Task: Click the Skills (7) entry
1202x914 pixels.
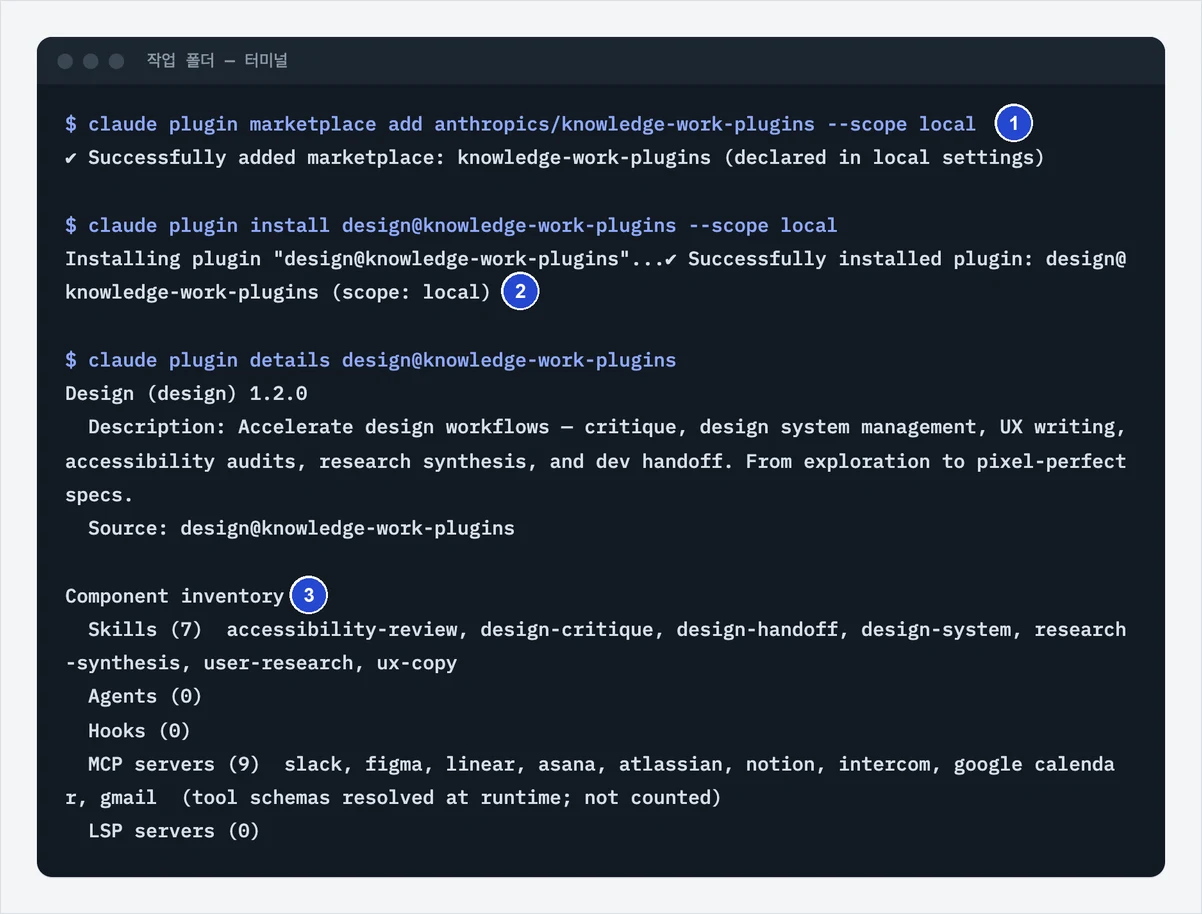Action: (145, 630)
